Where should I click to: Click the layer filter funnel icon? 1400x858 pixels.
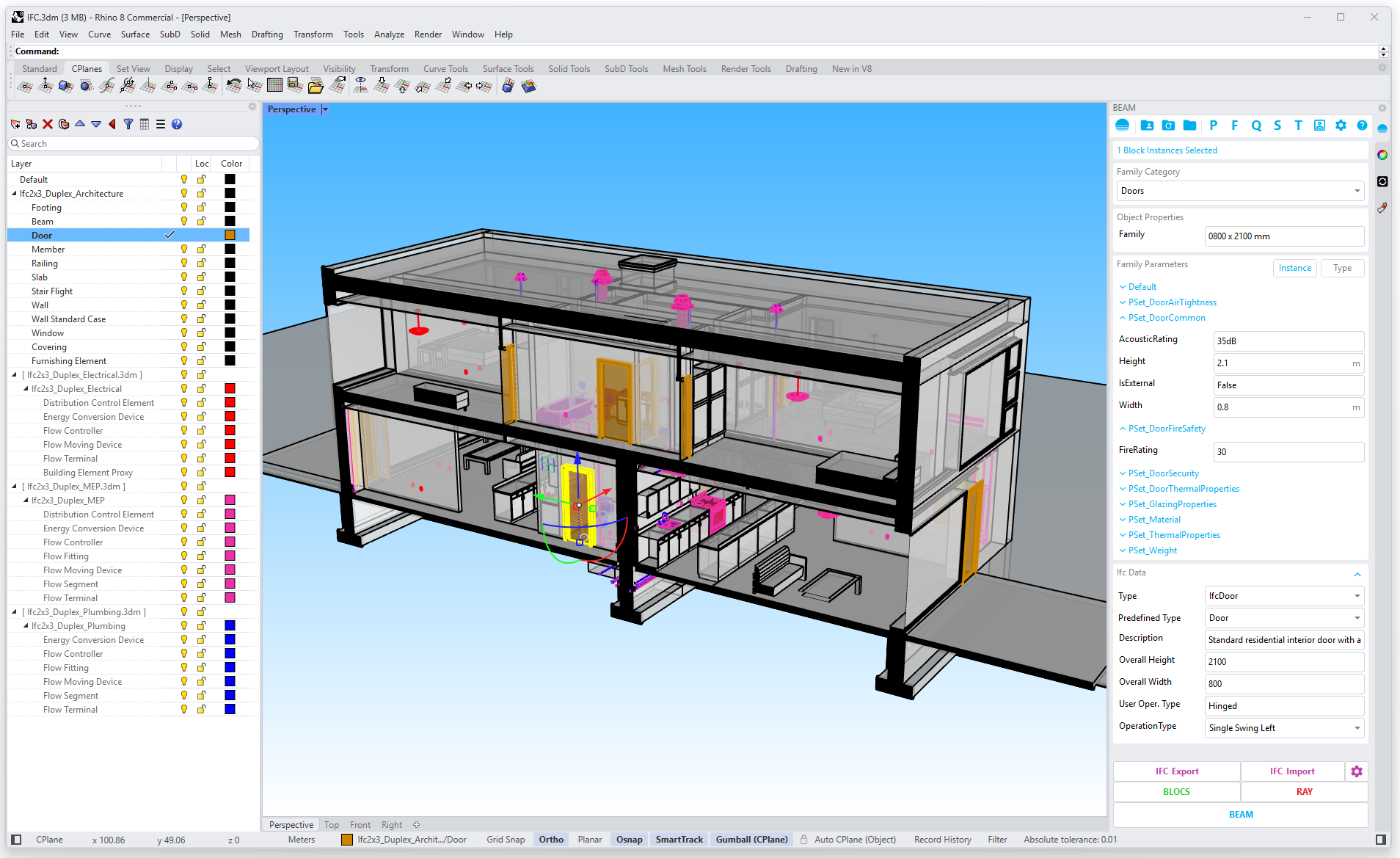[x=128, y=124]
